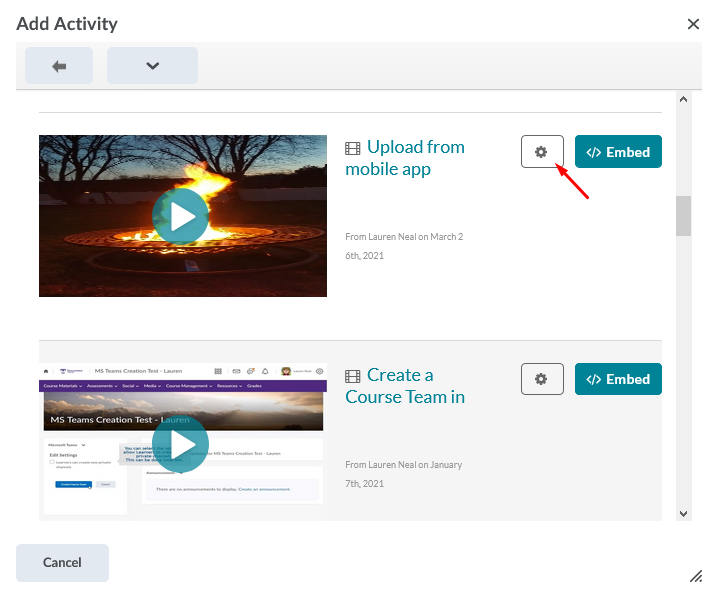Open the Create a Course Team title link
This screenshot has height=602, width=718.
click(x=405, y=386)
